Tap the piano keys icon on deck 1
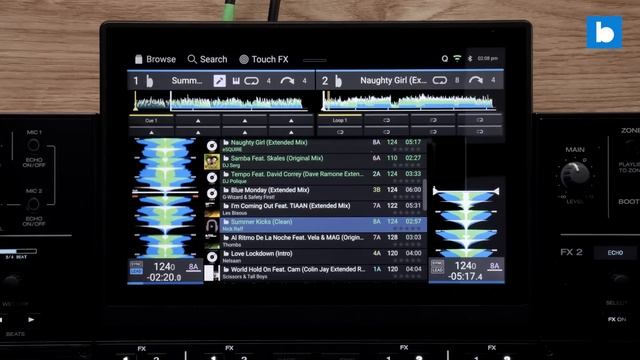The width and height of the screenshot is (640, 360). 236,81
